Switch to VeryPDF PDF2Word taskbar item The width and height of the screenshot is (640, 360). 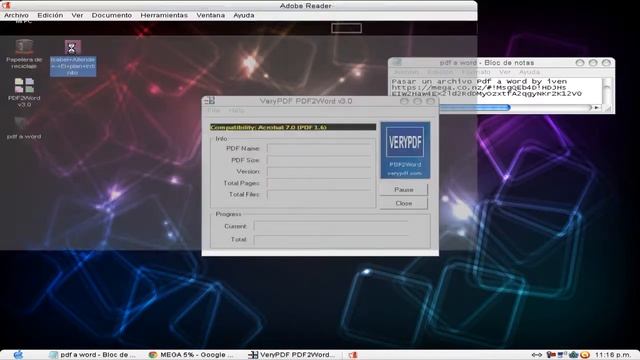pyautogui.click(x=292, y=355)
